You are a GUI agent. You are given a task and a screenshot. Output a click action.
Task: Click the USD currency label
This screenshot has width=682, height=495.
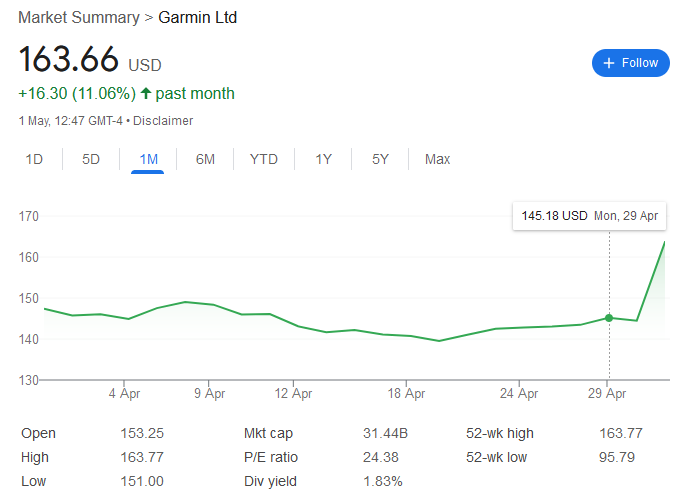[145, 65]
